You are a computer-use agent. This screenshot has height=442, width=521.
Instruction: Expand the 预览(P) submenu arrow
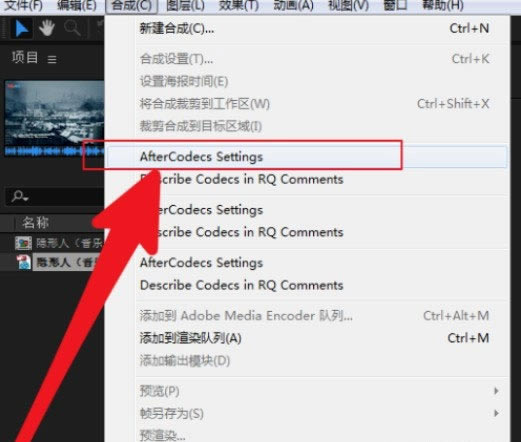pos(496,391)
